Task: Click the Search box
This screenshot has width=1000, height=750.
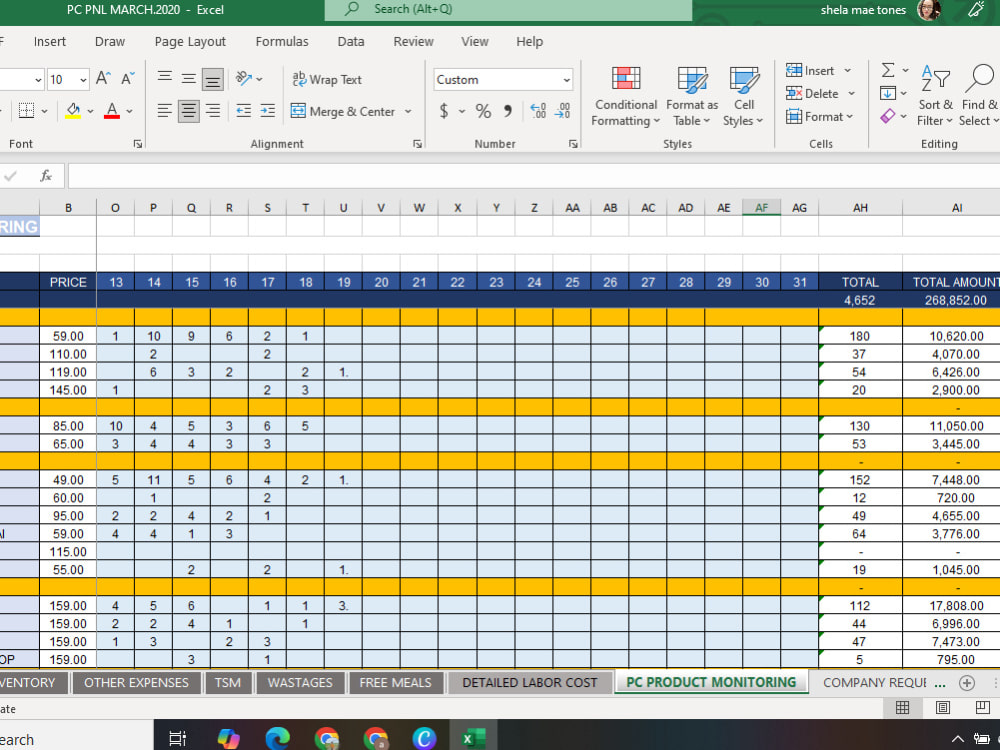Action: pos(508,10)
